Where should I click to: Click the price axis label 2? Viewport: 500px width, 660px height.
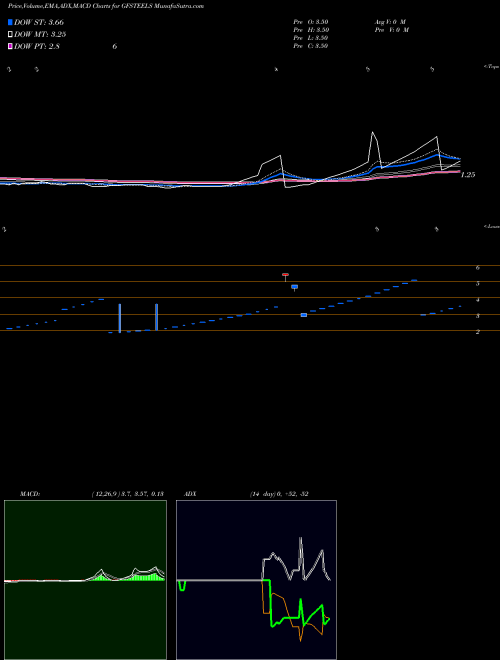tap(478, 332)
